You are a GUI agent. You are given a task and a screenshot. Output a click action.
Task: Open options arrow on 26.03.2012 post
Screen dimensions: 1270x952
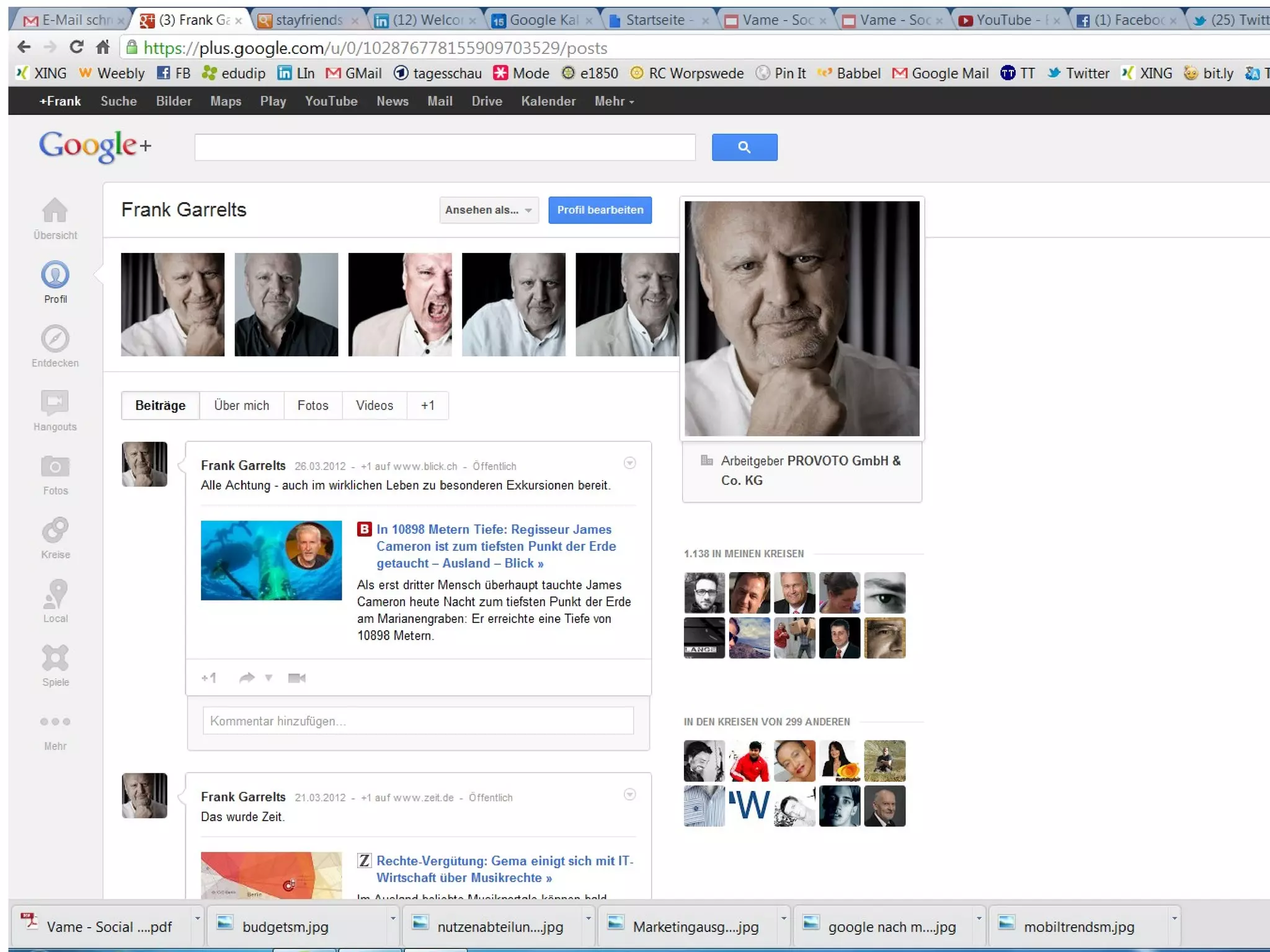coord(629,464)
